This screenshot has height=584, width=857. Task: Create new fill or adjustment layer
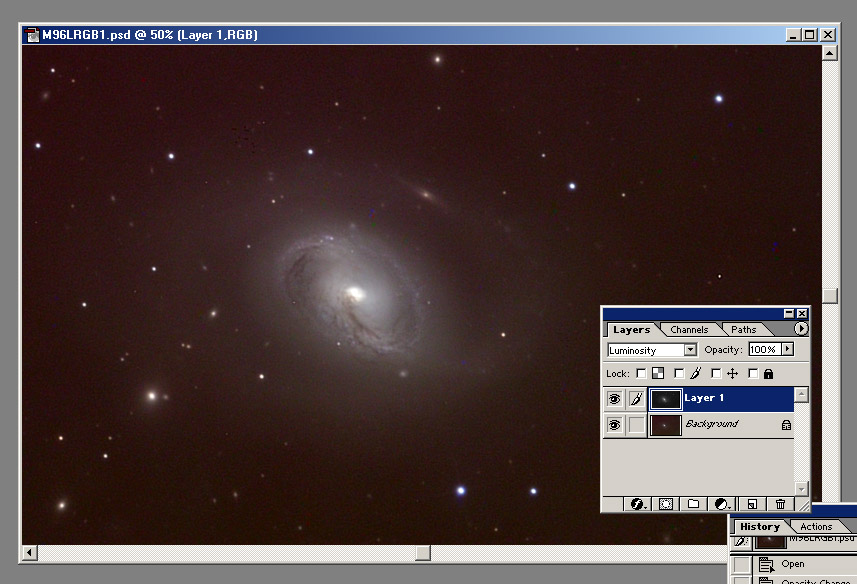tap(722, 504)
